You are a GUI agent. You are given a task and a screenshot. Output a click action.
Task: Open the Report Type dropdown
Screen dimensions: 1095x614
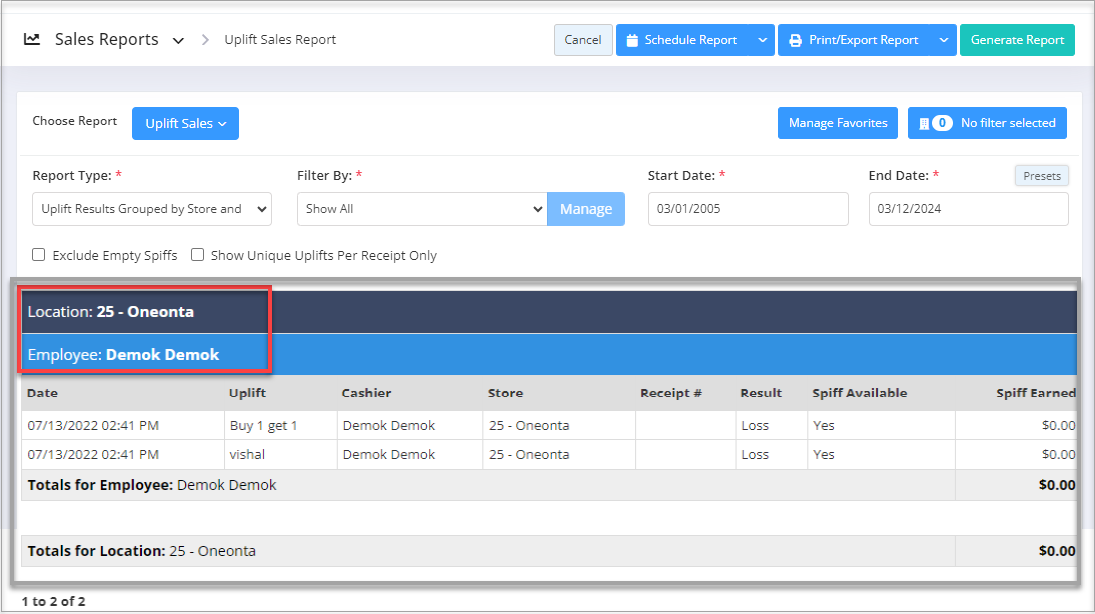coord(152,209)
